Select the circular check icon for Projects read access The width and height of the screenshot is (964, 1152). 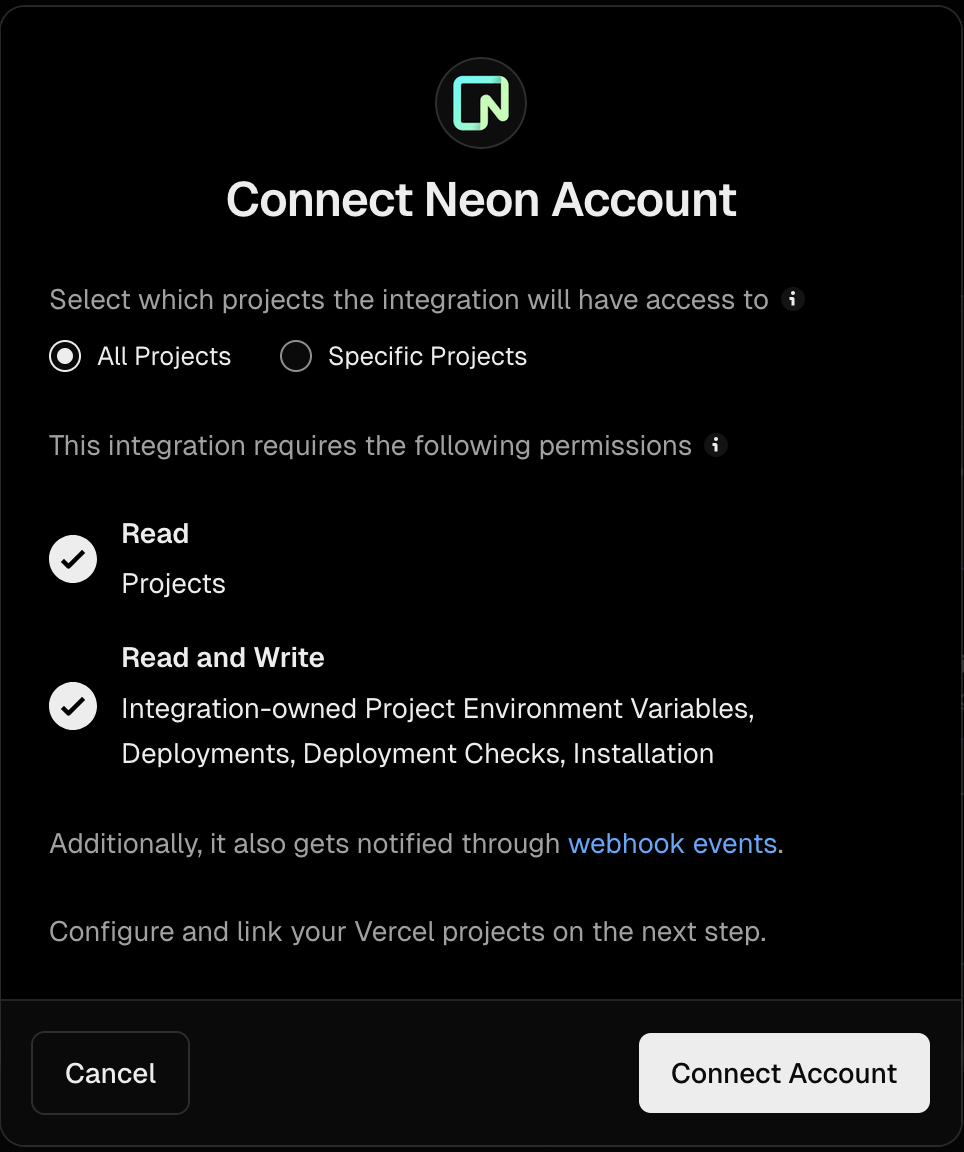coord(72,558)
